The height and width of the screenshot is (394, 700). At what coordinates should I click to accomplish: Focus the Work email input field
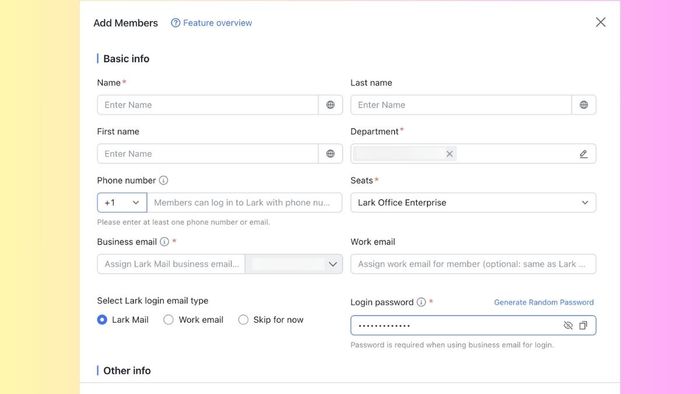pos(473,264)
